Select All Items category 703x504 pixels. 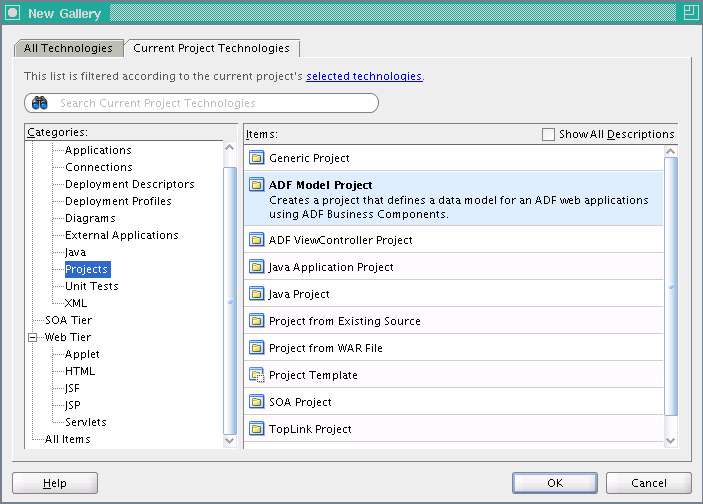(x=67, y=439)
